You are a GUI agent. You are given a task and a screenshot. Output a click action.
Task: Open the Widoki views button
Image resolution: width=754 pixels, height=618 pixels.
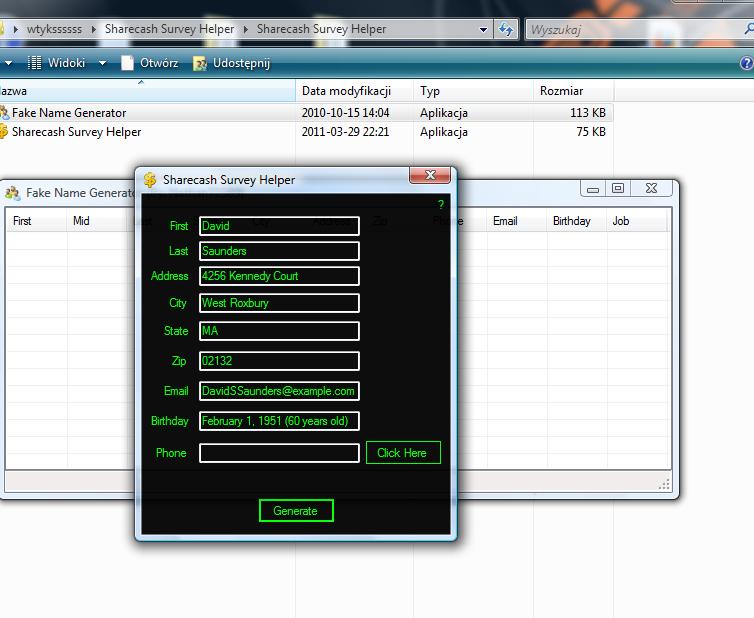coord(57,63)
